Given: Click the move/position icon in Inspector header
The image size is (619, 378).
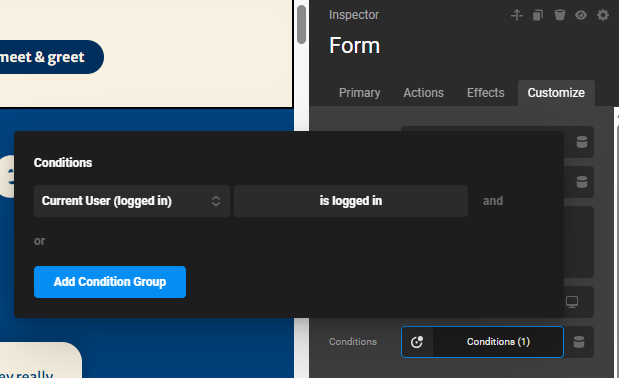Looking at the screenshot, I should coord(517,15).
